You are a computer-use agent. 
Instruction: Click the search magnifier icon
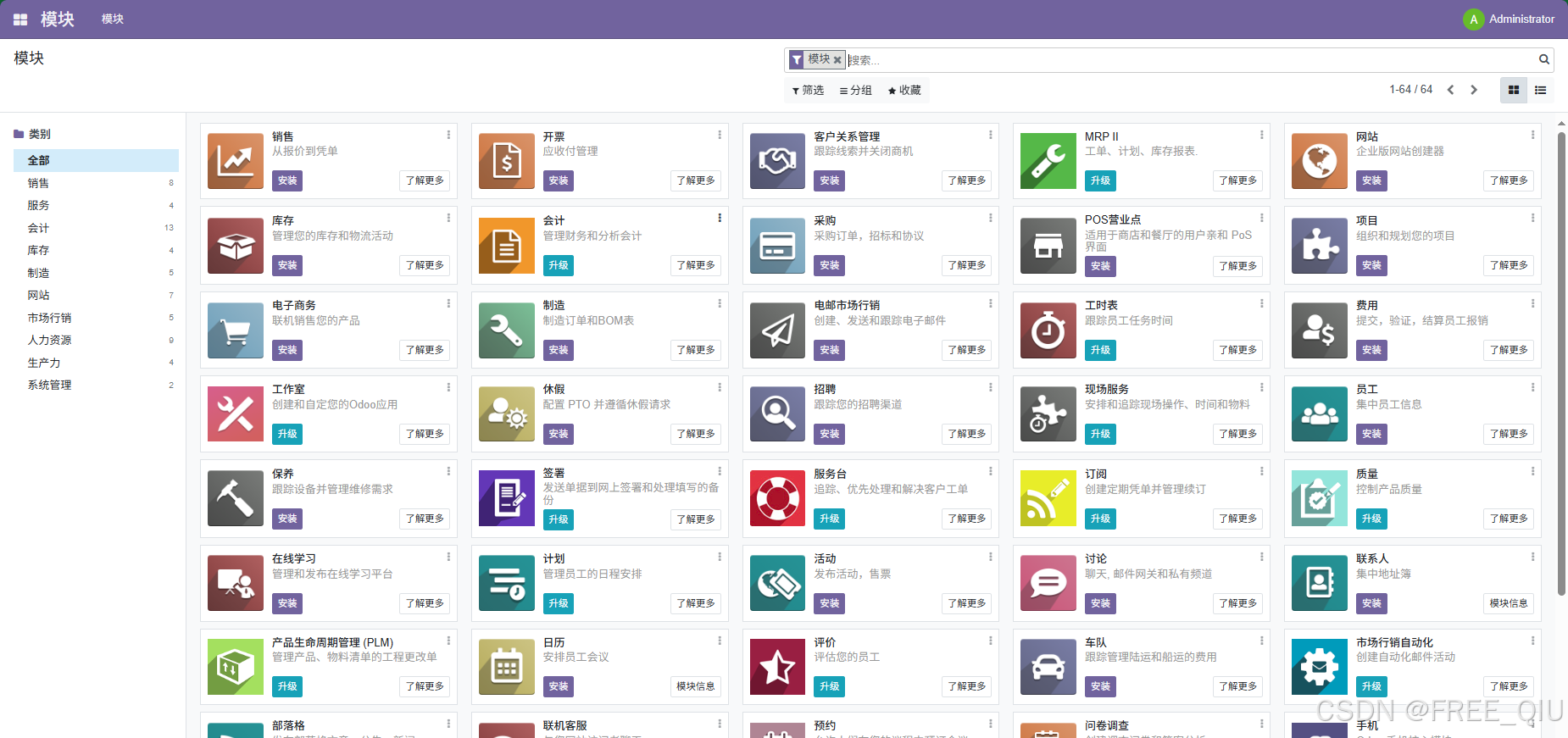coord(1544,59)
